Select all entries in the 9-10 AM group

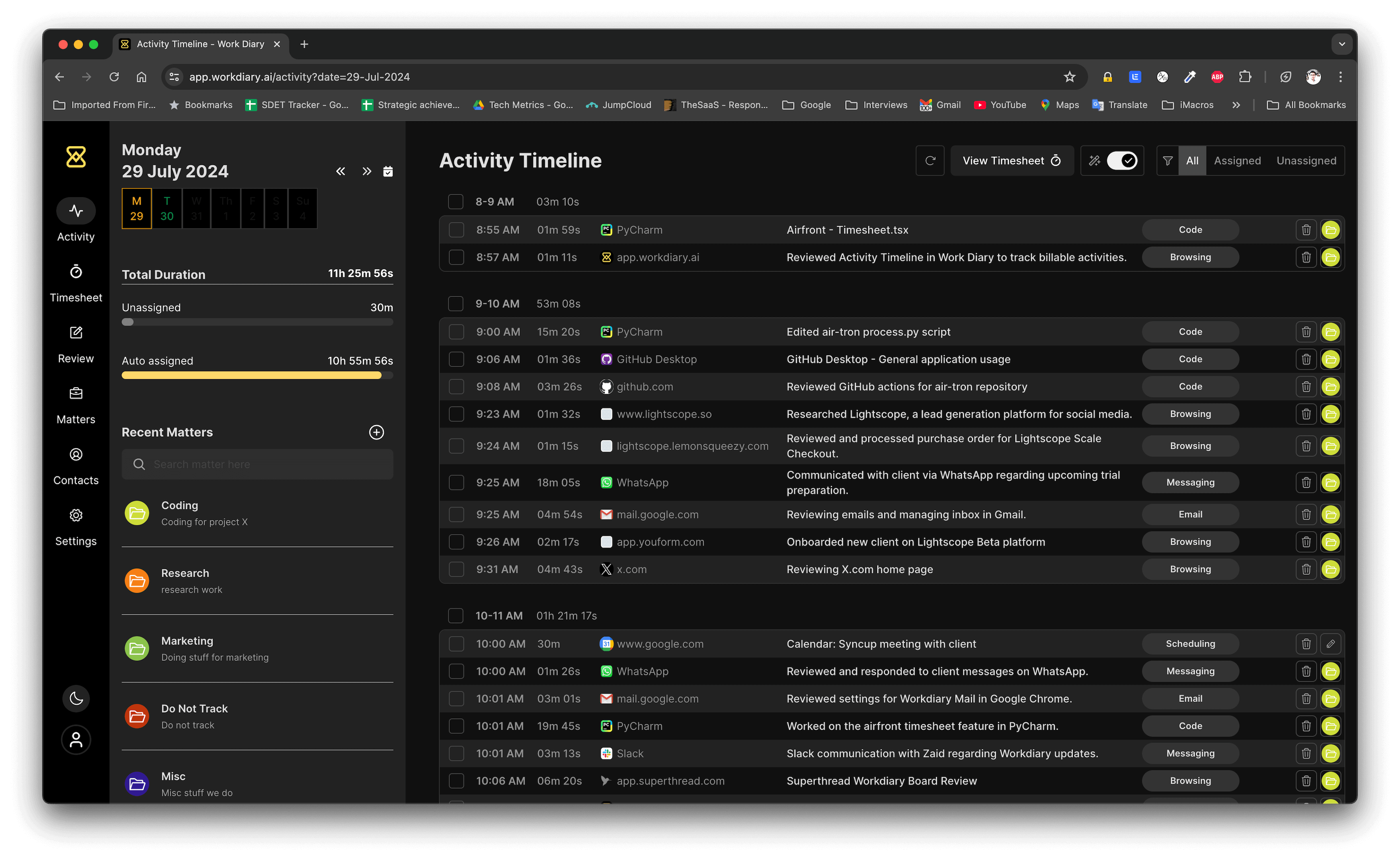coord(455,304)
